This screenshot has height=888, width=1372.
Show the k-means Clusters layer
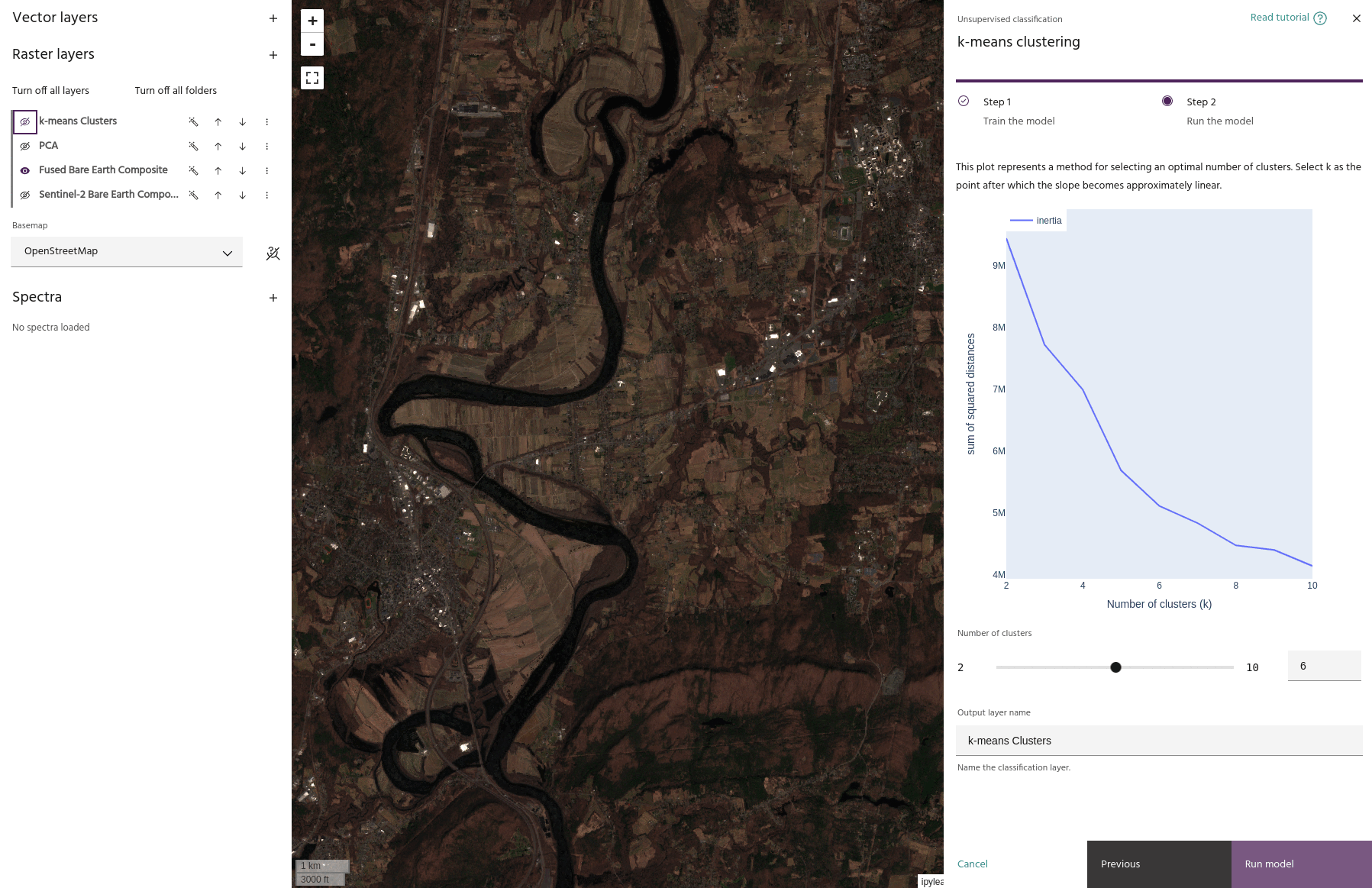click(x=25, y=121)
